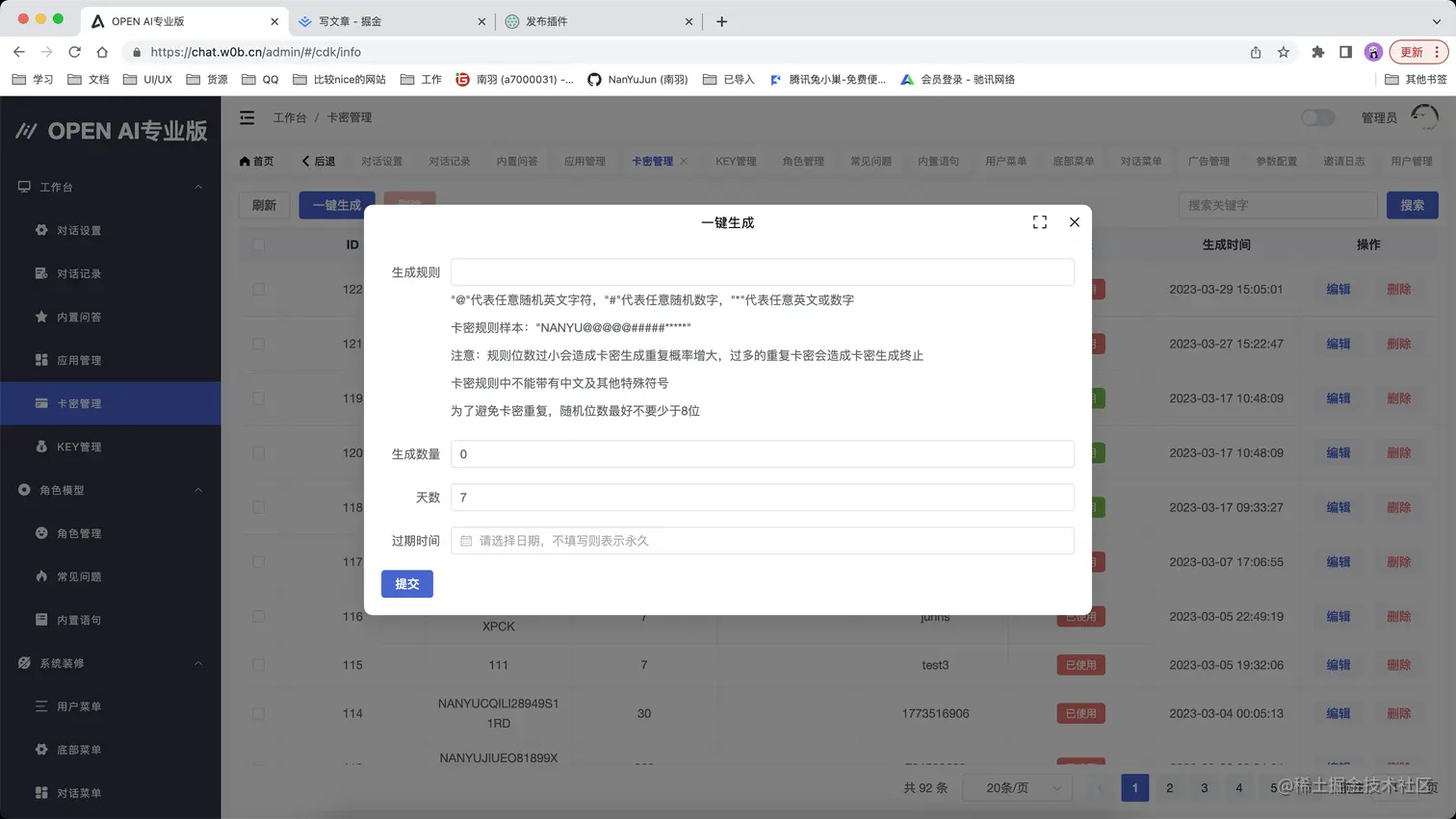
Task: Open the 20条/页 page size dropdown
Action: coord(1017,787)
